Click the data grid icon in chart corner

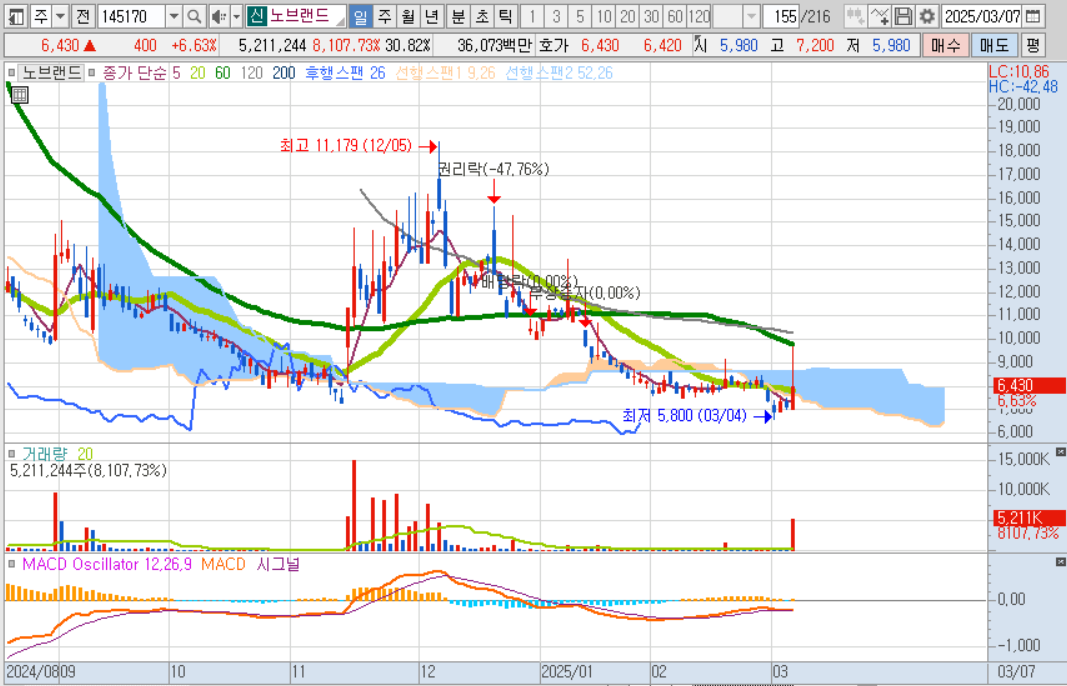[x=20, y=95]
